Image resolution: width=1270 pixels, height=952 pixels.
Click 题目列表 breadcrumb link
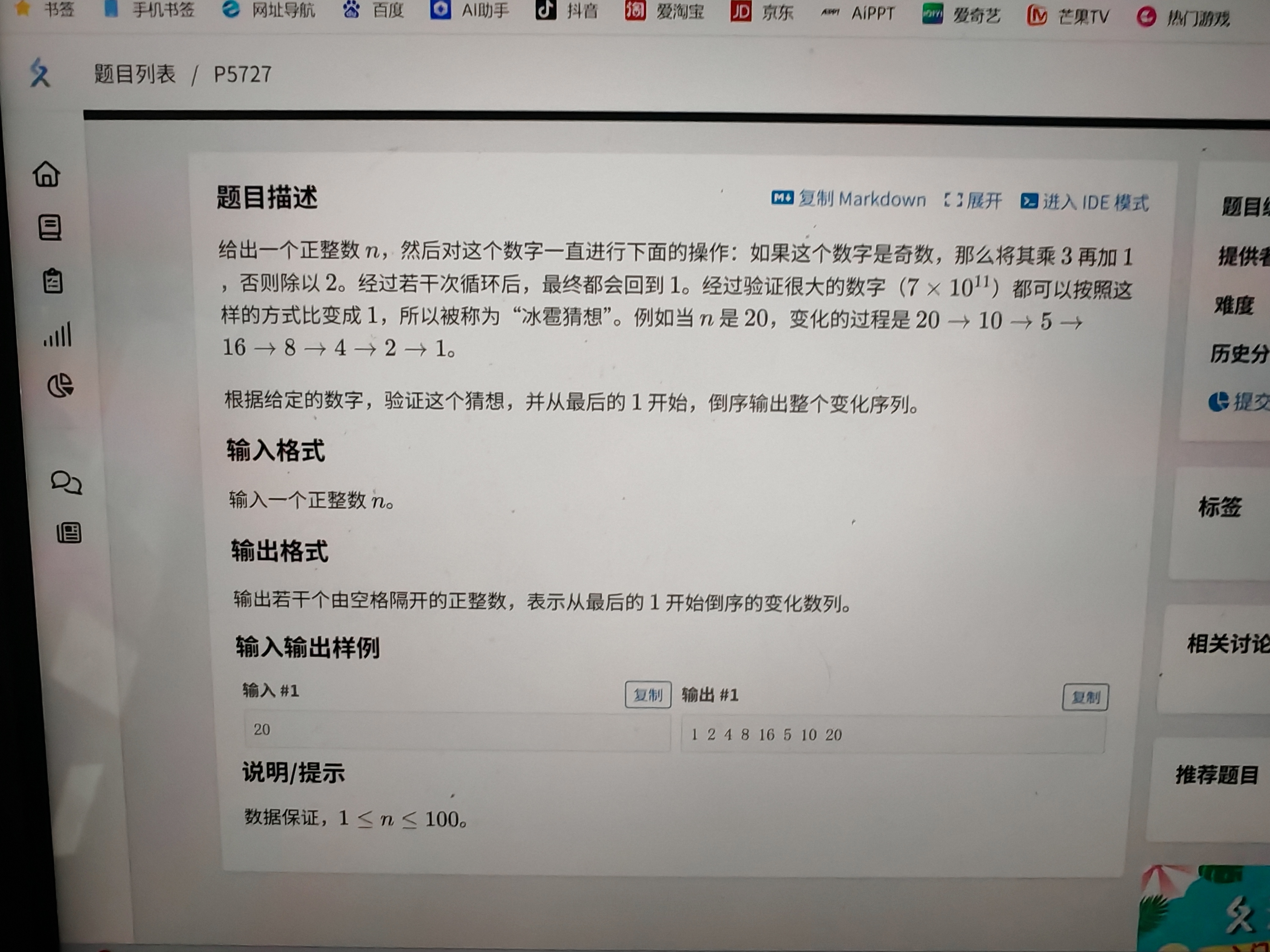click(x=134, y=74)
